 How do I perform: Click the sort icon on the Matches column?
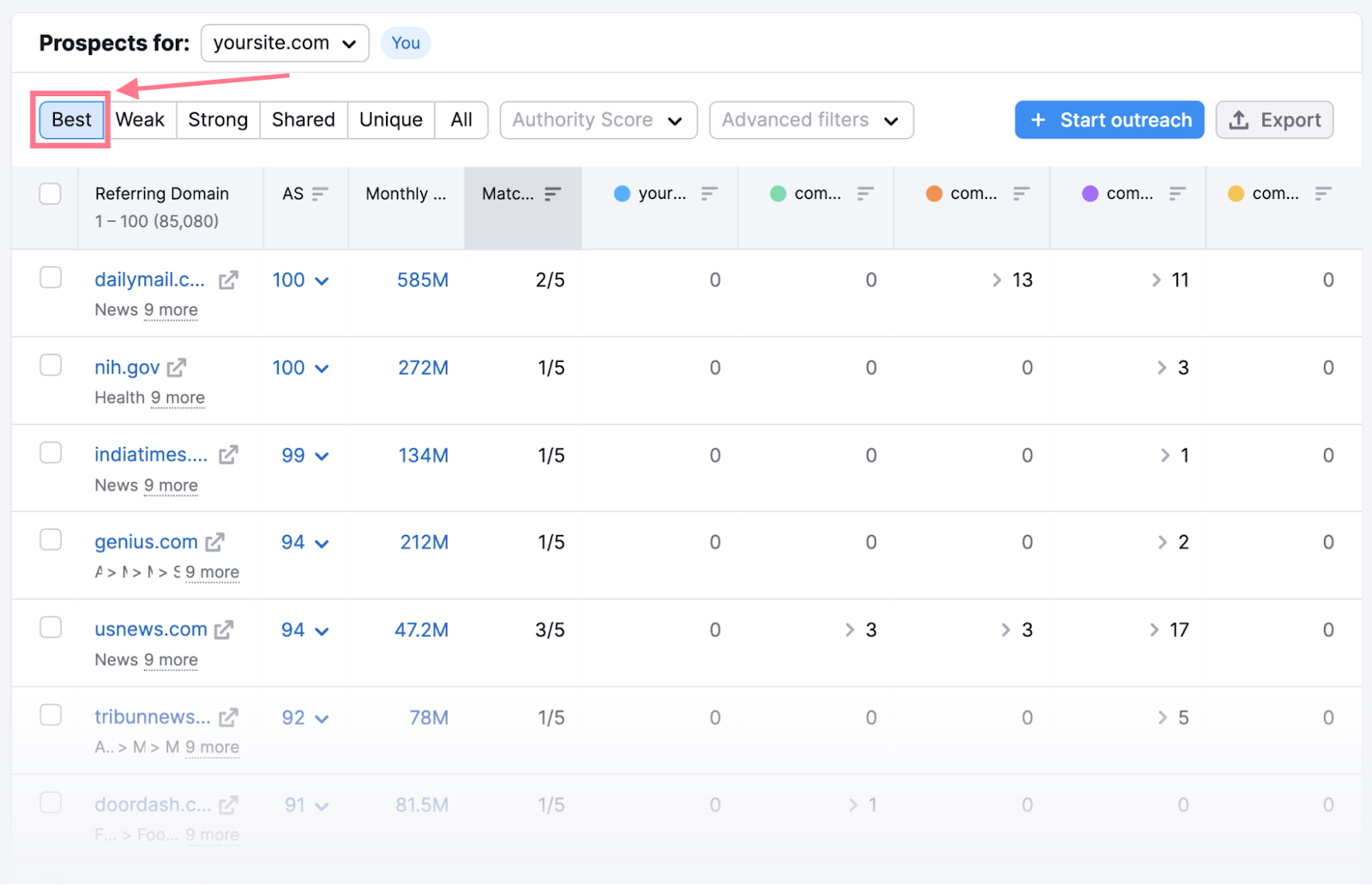click(553, 194)
